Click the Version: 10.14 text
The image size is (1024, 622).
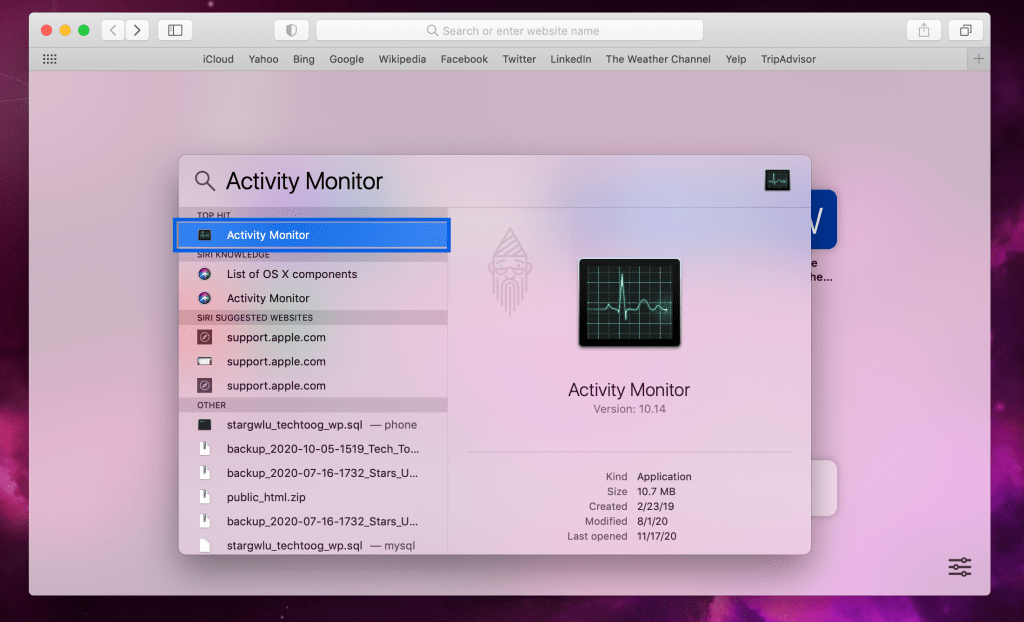(x=630, y=409)
